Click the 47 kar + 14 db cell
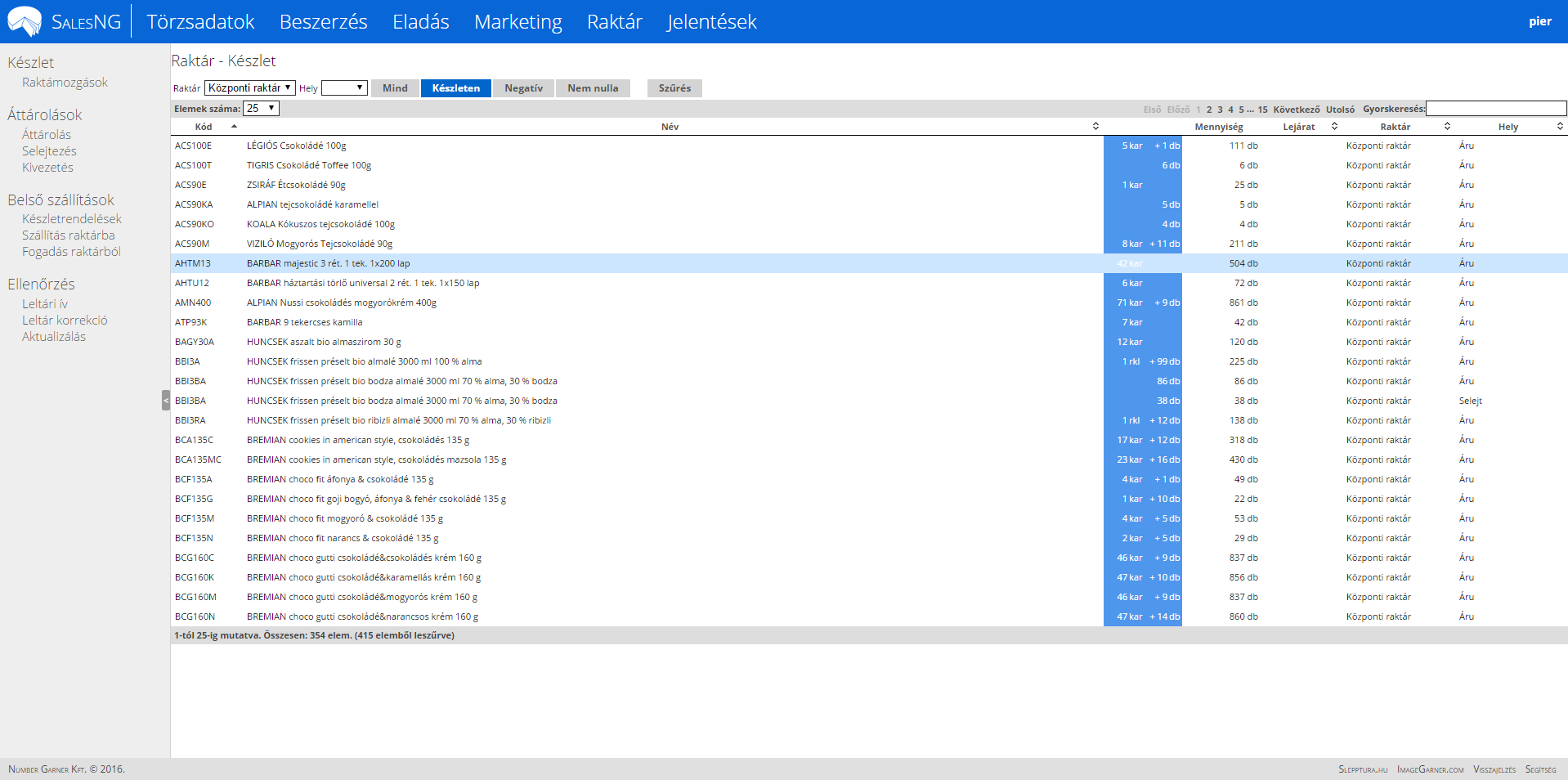The height and width of the screenshot is (780, 1568). [1143, 616]
